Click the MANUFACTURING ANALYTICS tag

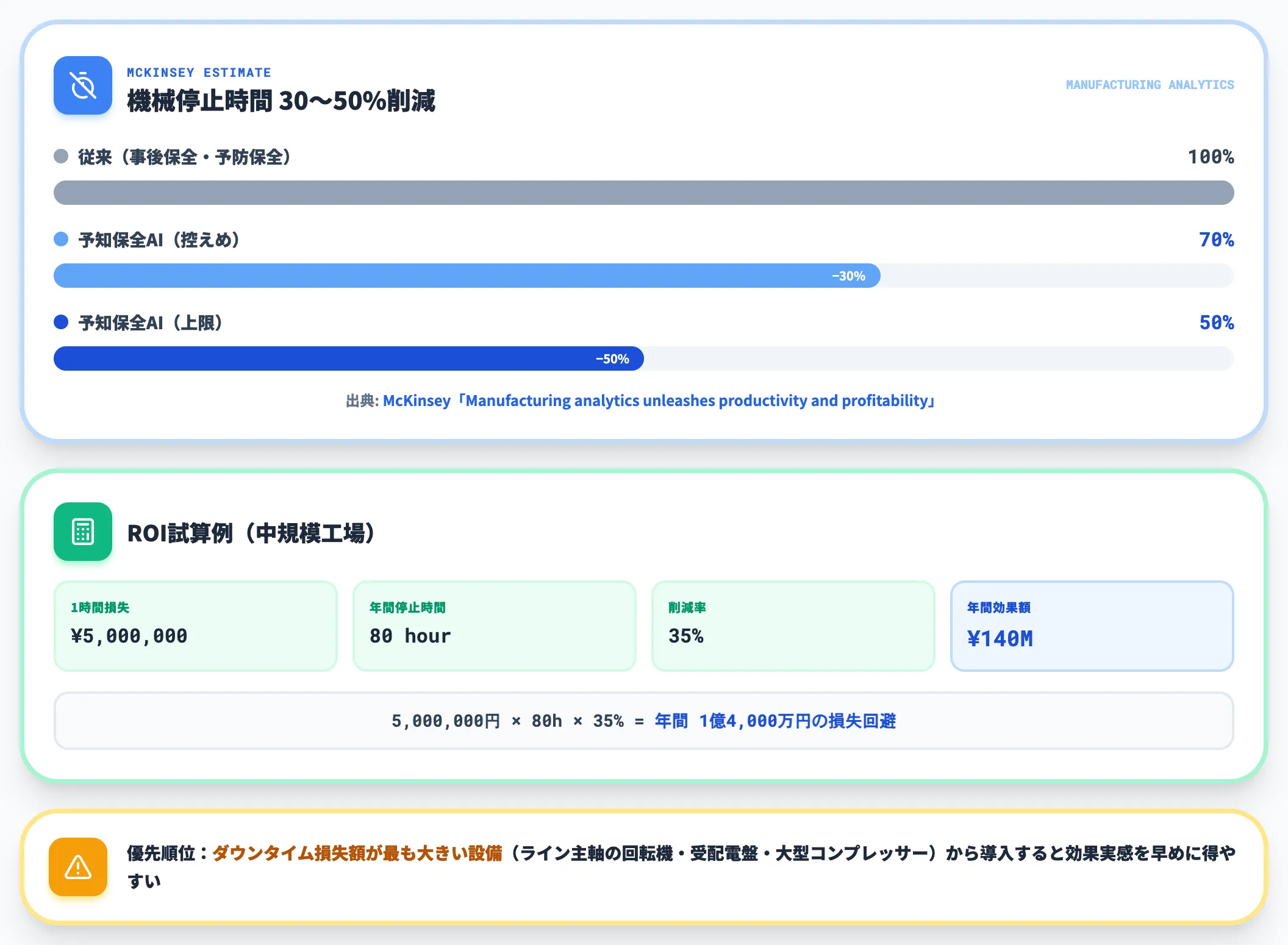point(1150,85)
